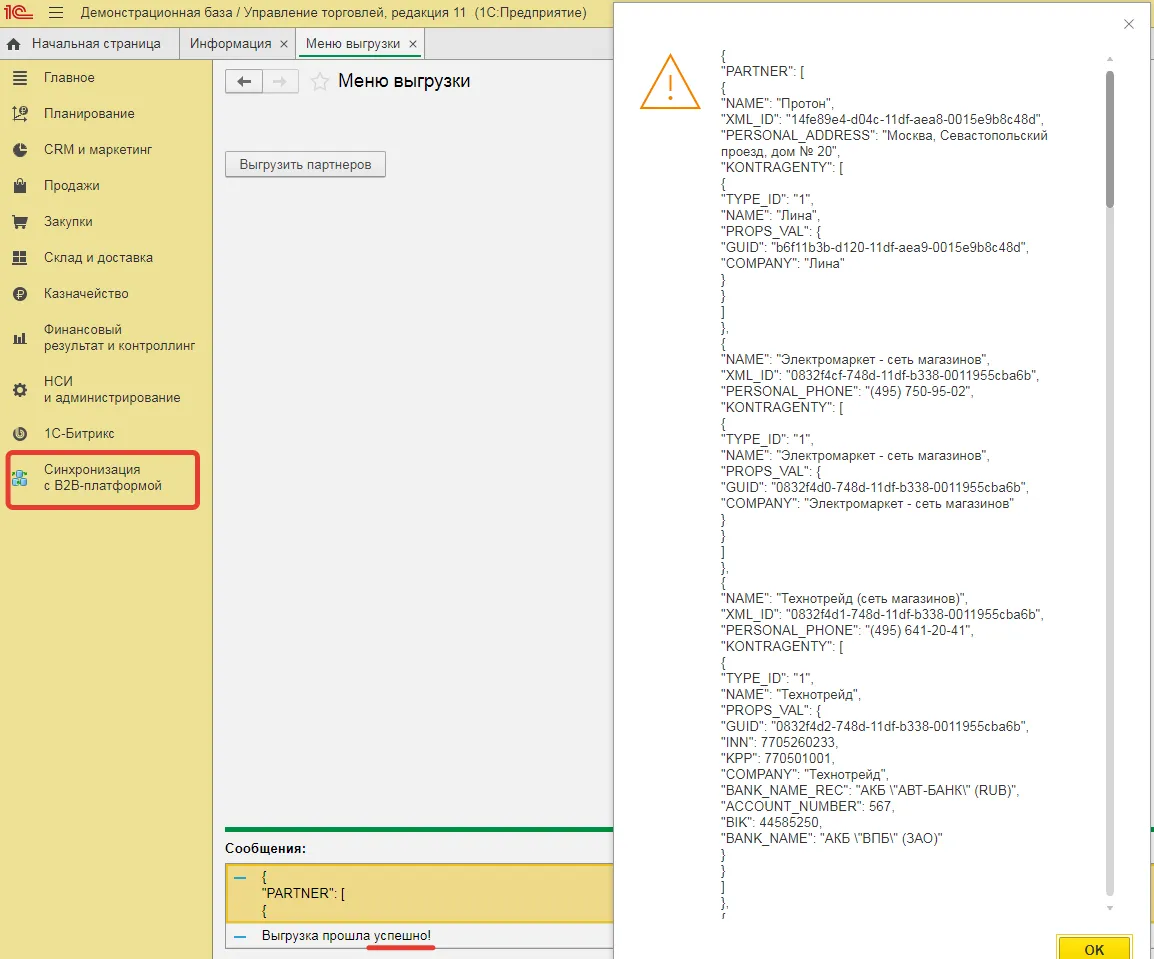
Task: Open the НСИ и администрирование gear icon
Action: point(20,390)
